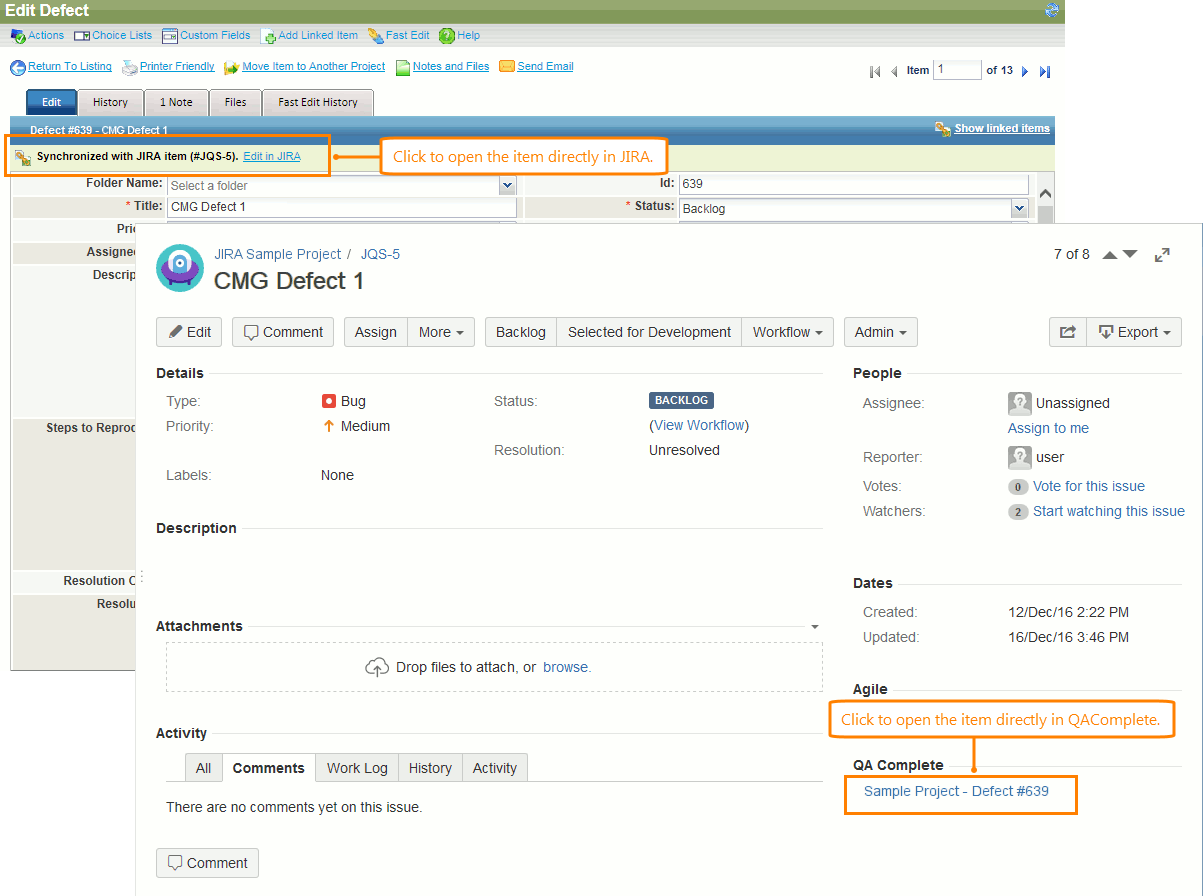Click the Add Linked Item icon

(268, 36)
